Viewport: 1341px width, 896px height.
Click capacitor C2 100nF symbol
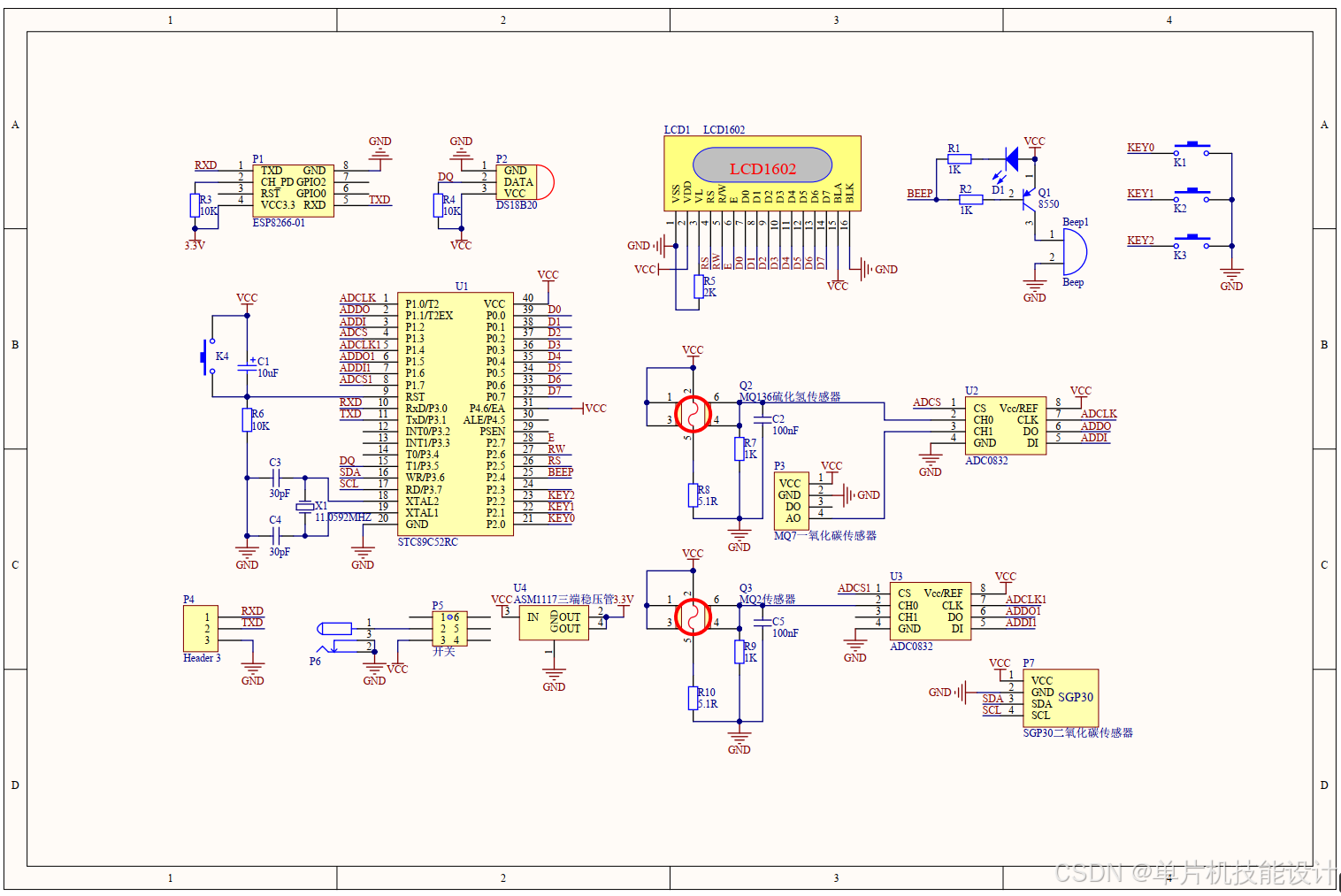pos(762,420)
